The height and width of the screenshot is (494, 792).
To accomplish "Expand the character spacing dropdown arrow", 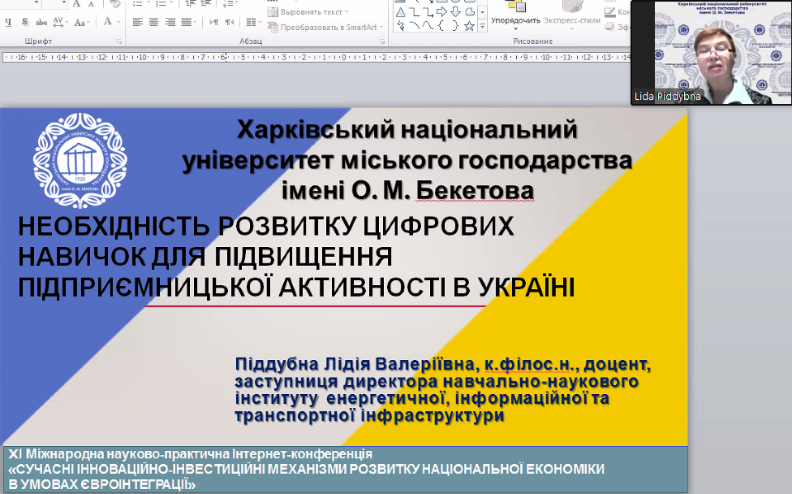I will pyautogui.click(x=67, y=22).
